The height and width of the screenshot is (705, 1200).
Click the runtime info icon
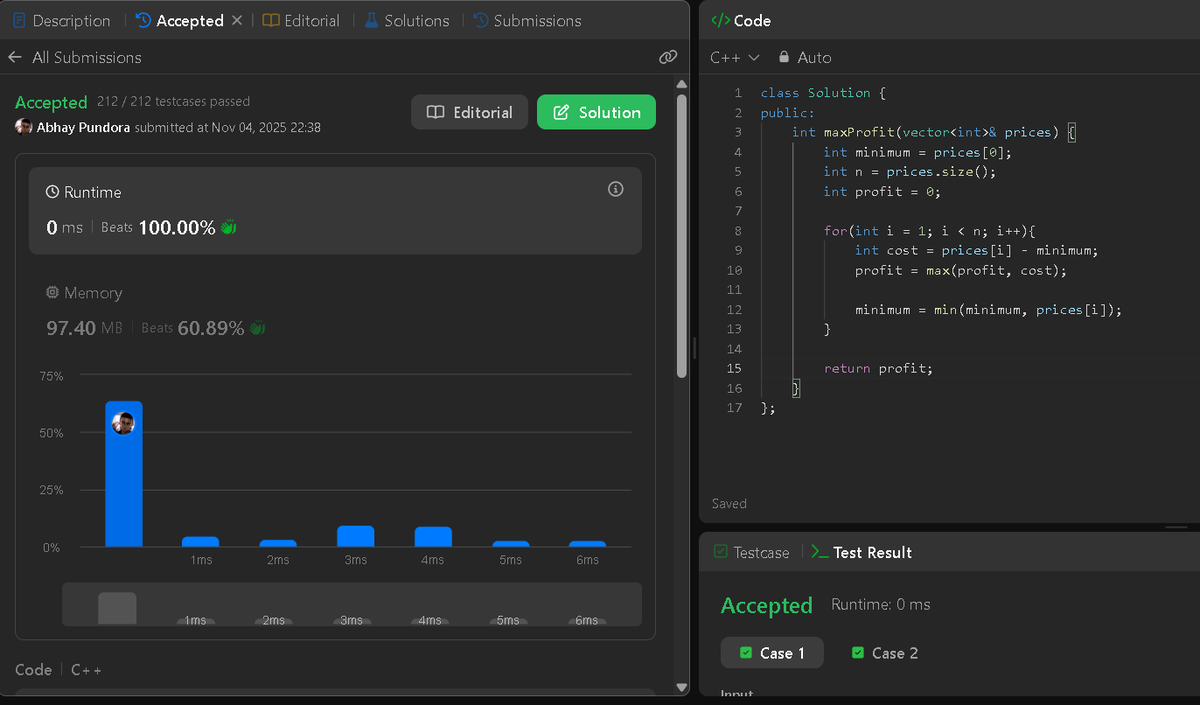616,189
